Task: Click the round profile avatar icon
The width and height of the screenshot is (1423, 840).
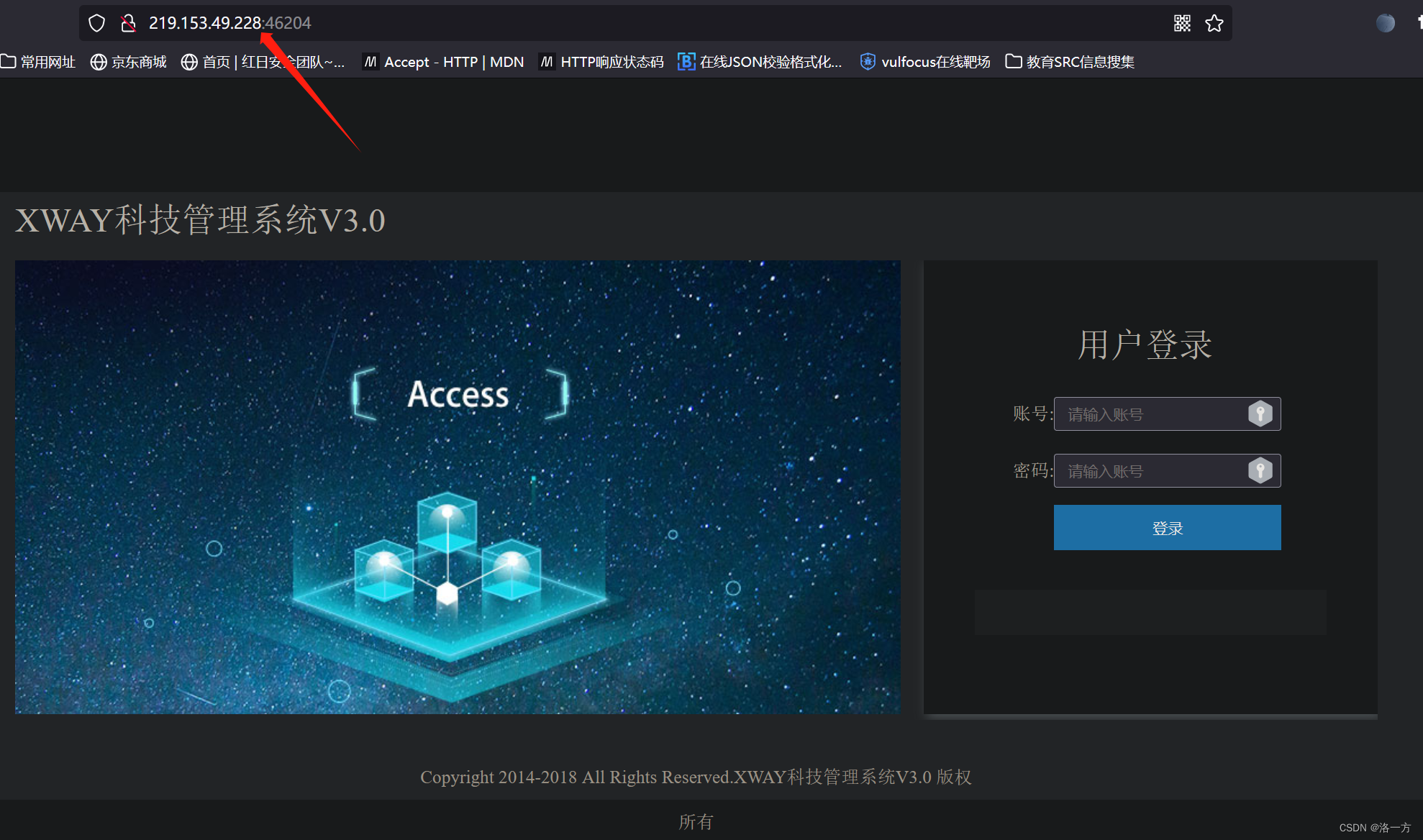Action: click(x=1385, y=23)
